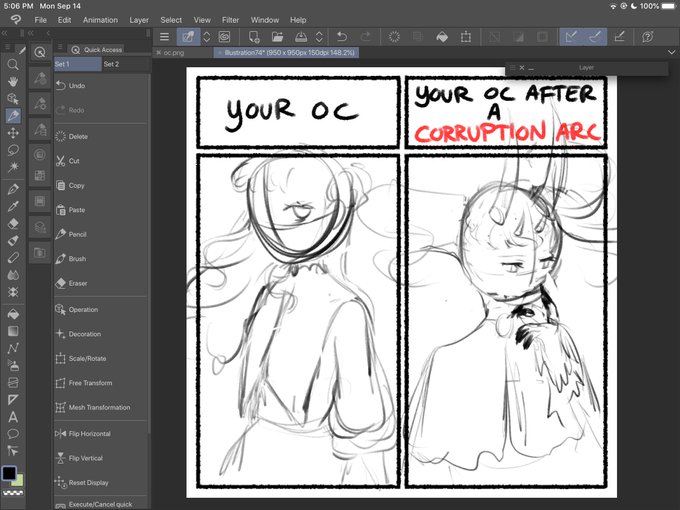Screen dimensions: 680x510
Task: Click Mesh Transformation in Quick Access
Action: pos(101,407)
